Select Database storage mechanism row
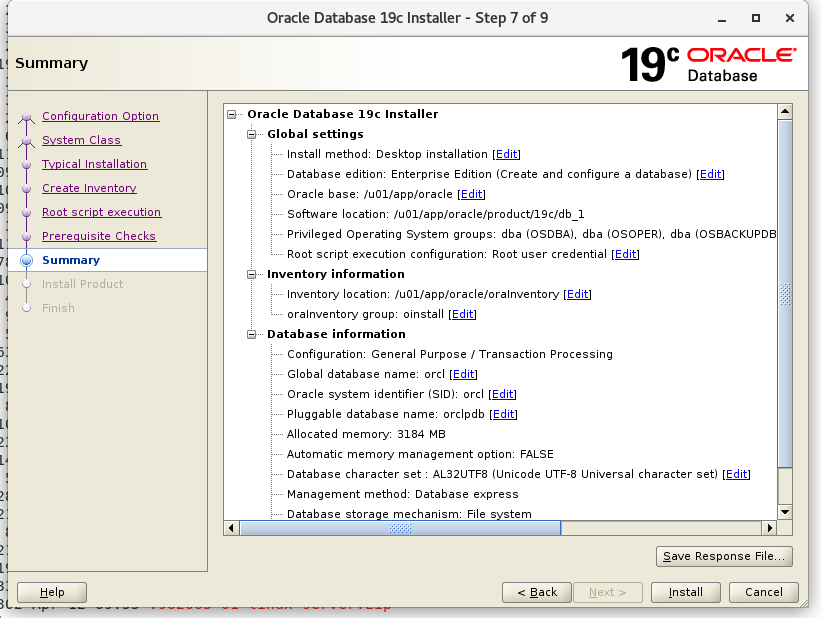This screenshot has height=618, width=821. pyautogui.click(x=409, y=514)
